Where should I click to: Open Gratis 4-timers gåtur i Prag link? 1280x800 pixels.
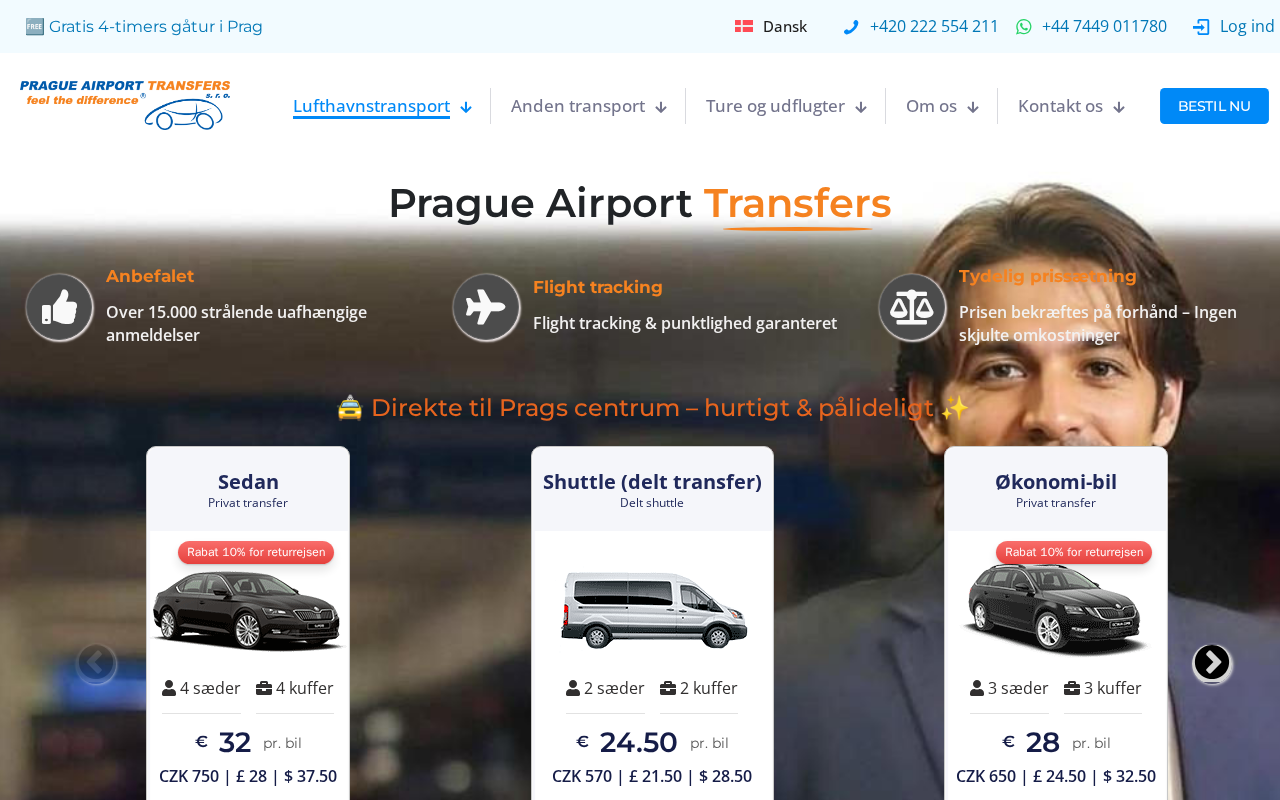pos(144,27)
